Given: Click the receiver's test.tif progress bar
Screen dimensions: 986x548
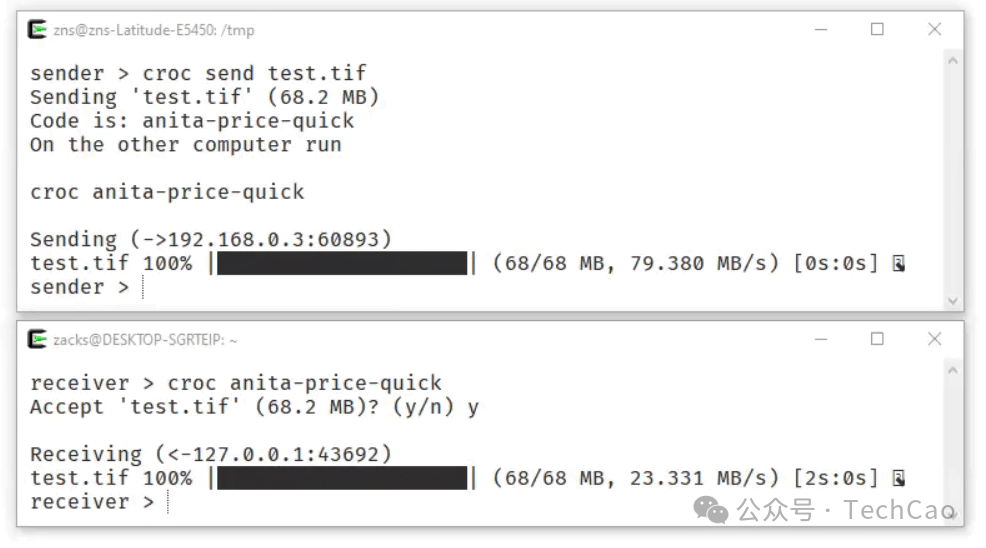Looking at the screenshot, I should pos(342,479).
